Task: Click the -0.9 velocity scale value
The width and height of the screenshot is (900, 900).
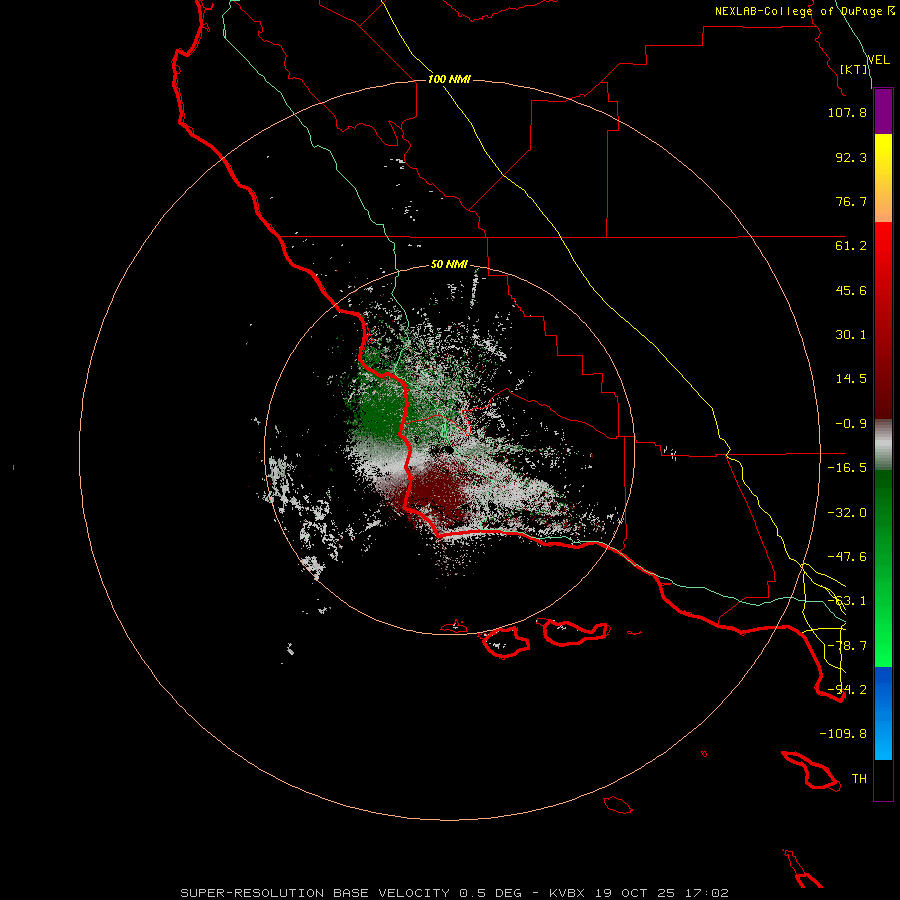Action: pyautogui.click(x=851, y=424)
